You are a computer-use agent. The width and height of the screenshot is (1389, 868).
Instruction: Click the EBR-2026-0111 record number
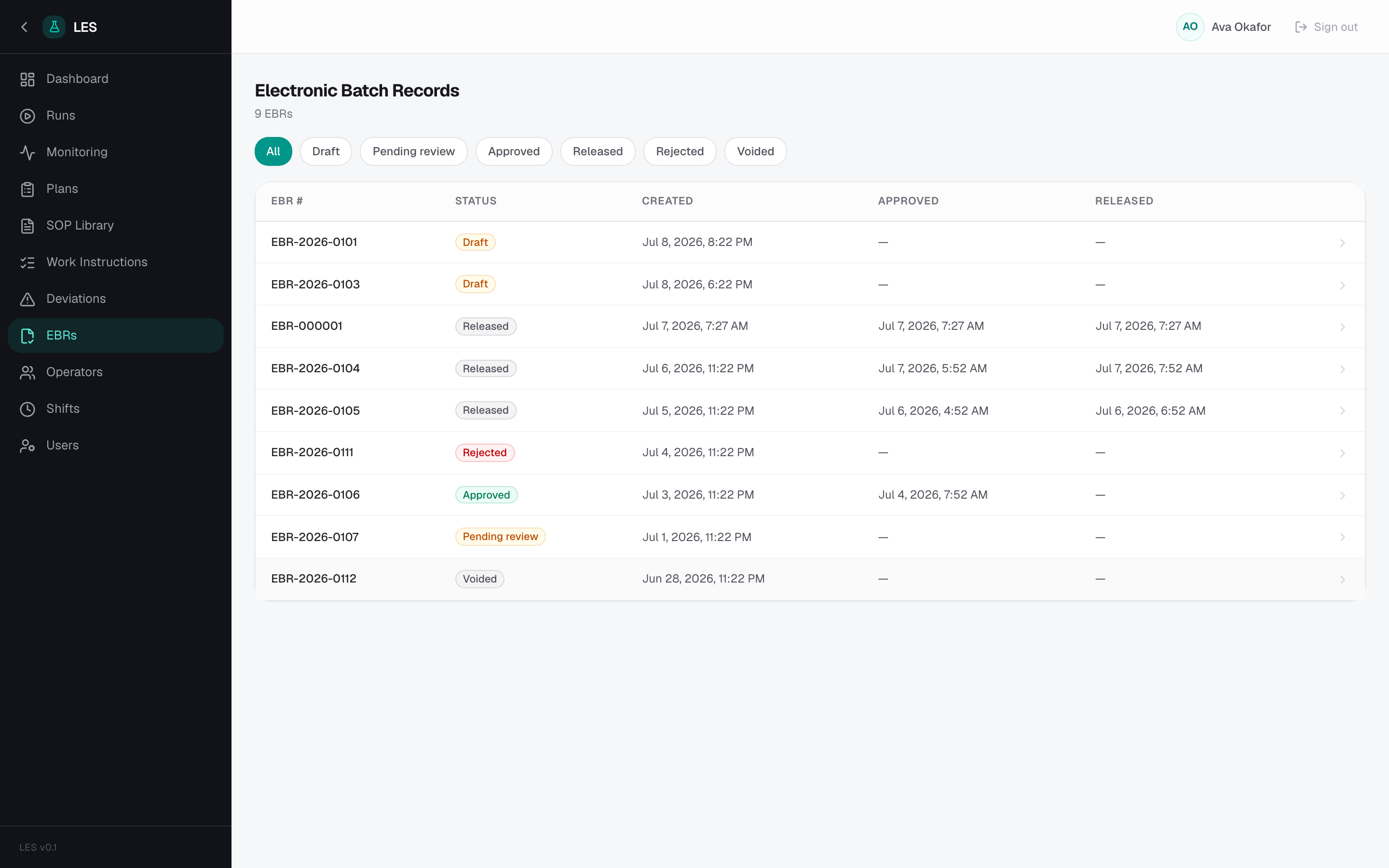[x=312, y=452]
